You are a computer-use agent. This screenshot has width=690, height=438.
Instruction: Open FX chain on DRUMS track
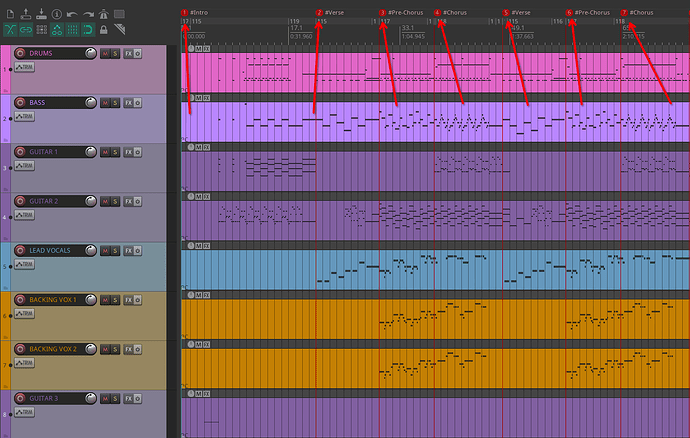click(x=127, y=53)
